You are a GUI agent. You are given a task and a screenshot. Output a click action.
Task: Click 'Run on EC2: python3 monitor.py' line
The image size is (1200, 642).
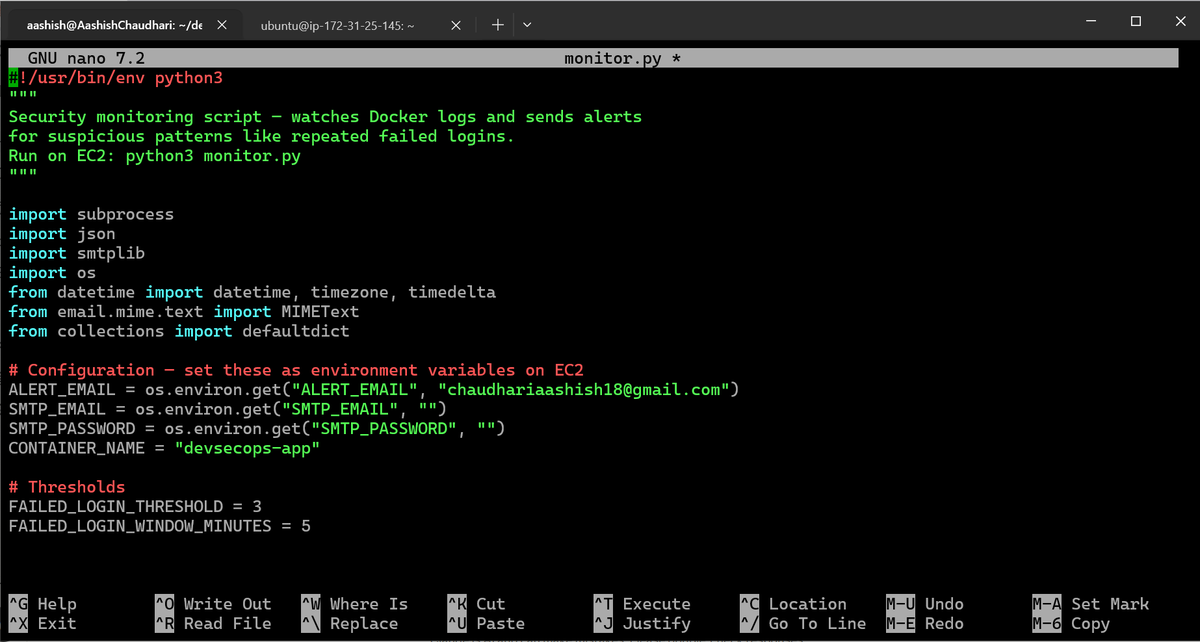[x=155, y=156]
